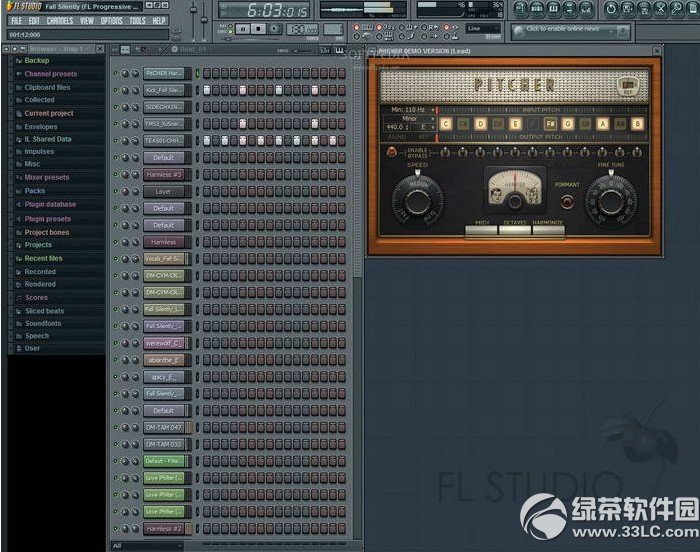
Task: Click the record transport button
Action: [274, 29]
